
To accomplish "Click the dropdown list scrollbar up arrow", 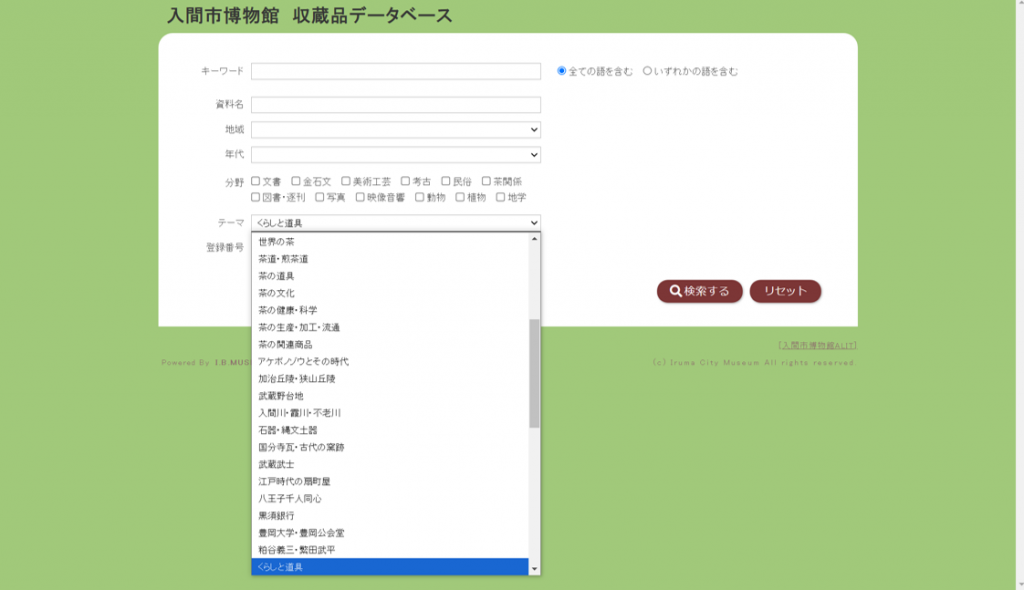I will pos(534,239).
